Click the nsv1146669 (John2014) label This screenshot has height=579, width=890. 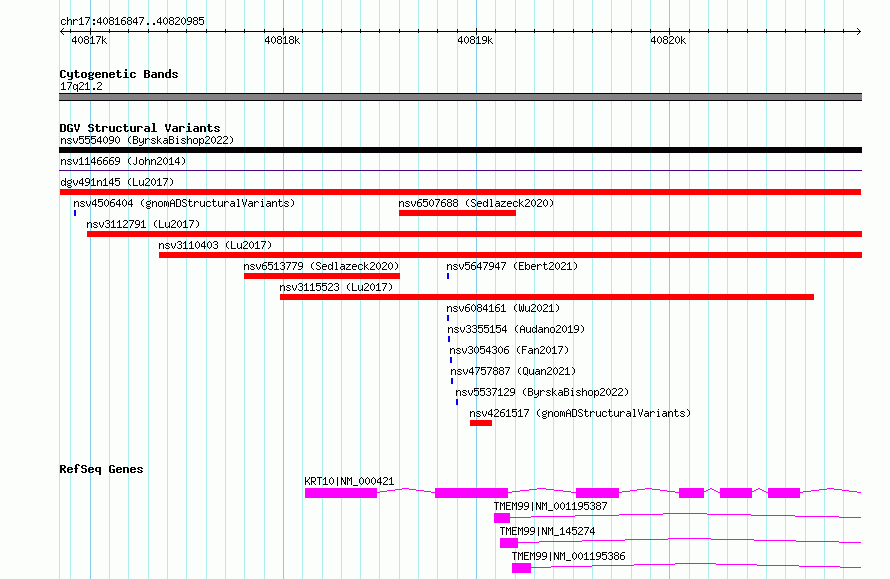pos(123,161)
